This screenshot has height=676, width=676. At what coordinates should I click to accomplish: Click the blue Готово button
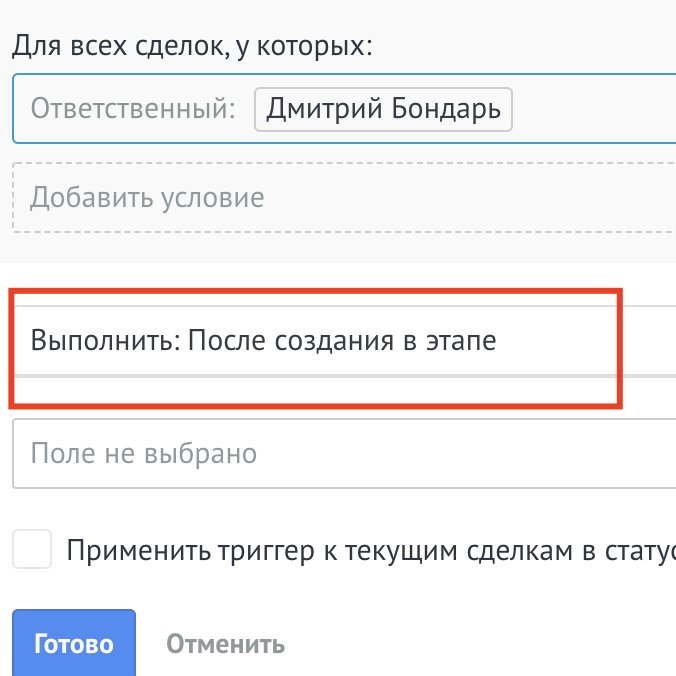tap(74, 642)
